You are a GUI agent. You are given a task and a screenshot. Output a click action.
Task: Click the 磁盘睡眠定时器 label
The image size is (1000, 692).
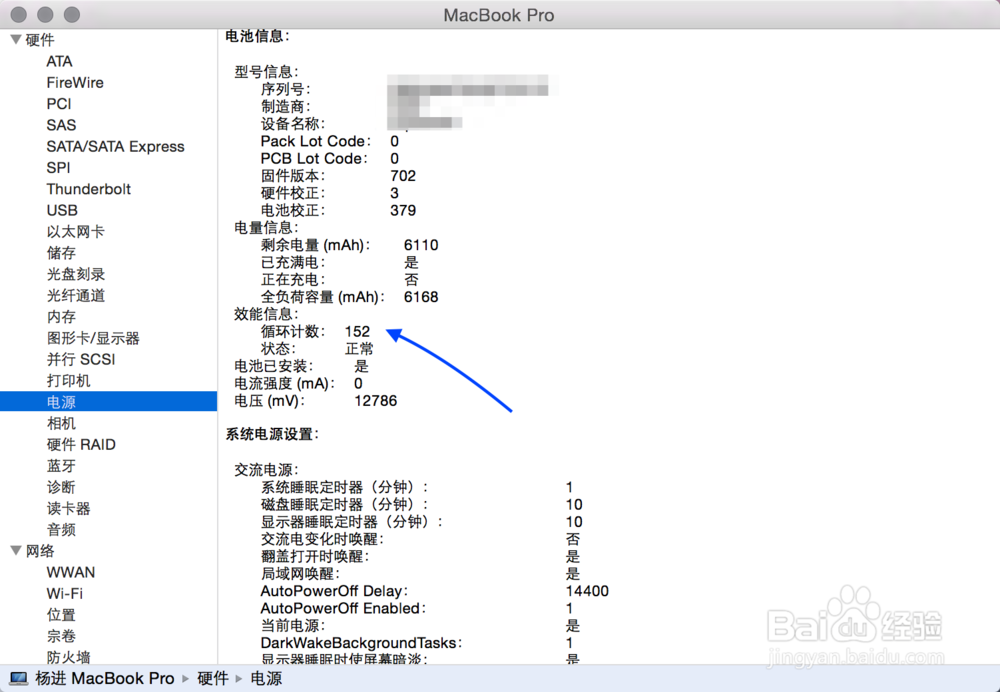(344, 504)
